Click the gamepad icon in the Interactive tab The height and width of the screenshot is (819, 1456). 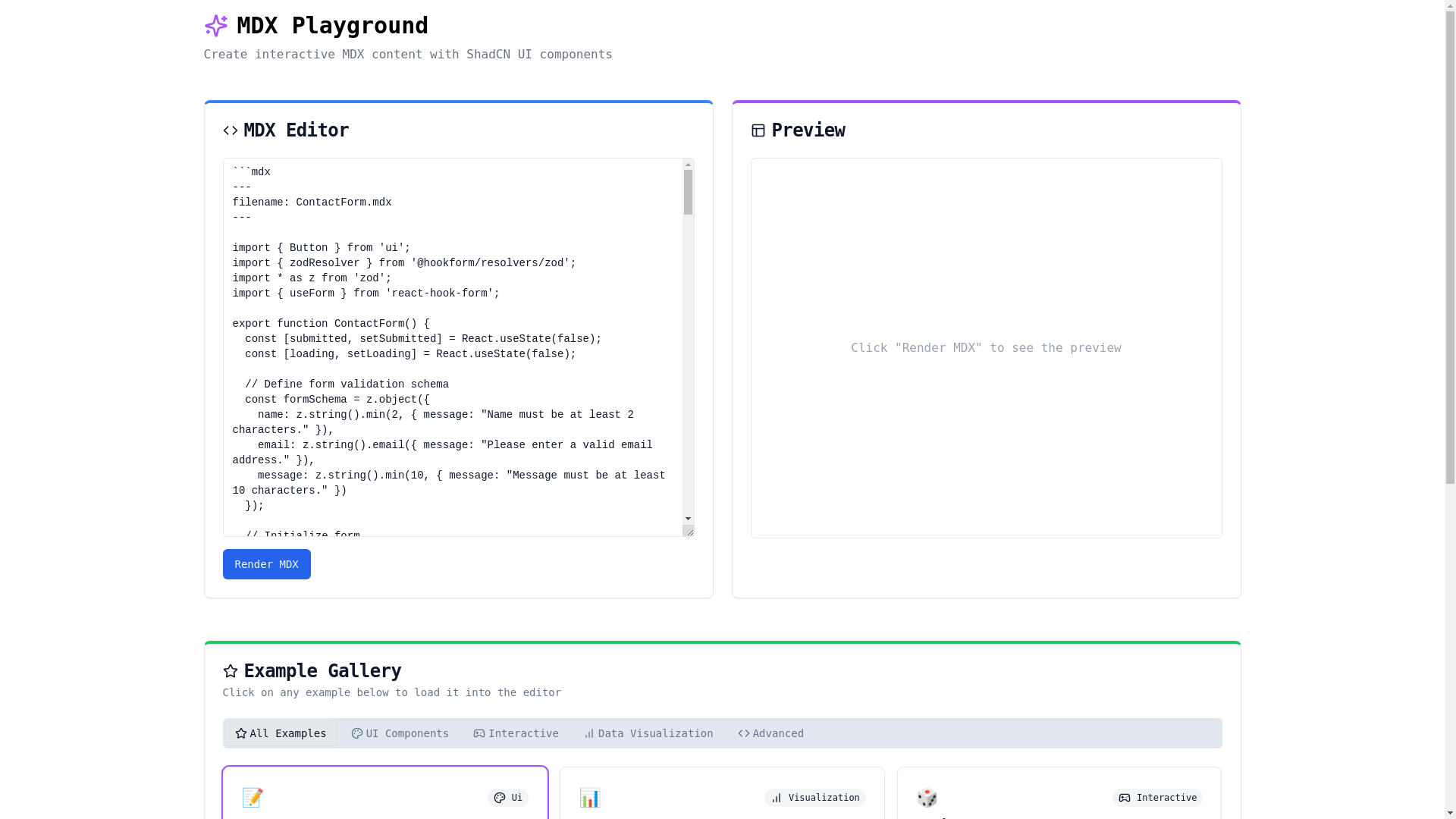(479, 733)
